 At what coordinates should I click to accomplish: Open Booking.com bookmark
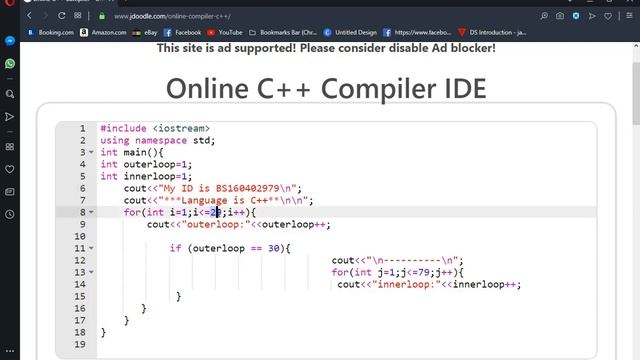tap(50, 32)
